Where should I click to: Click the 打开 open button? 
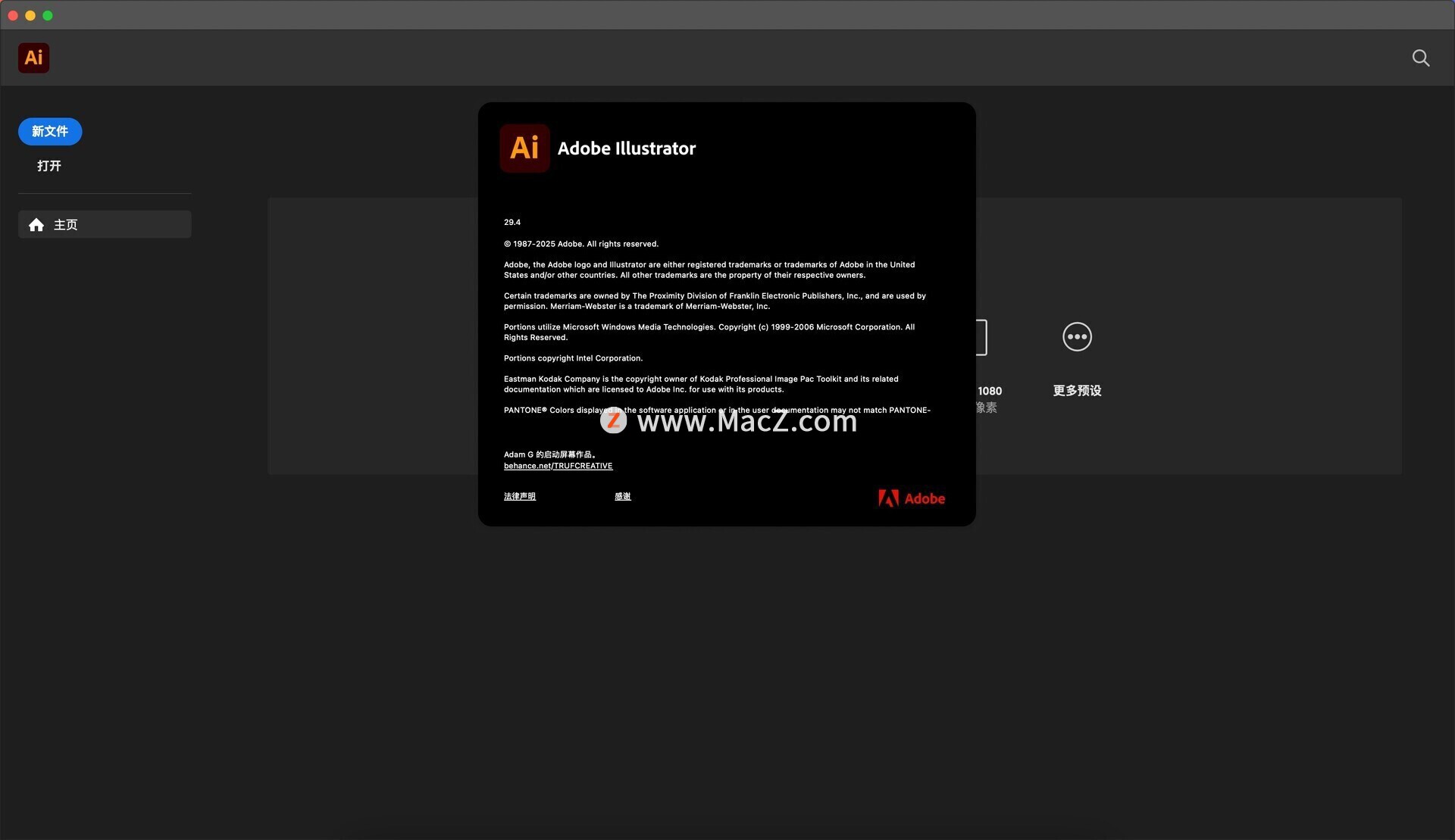[x=49, y=166]
